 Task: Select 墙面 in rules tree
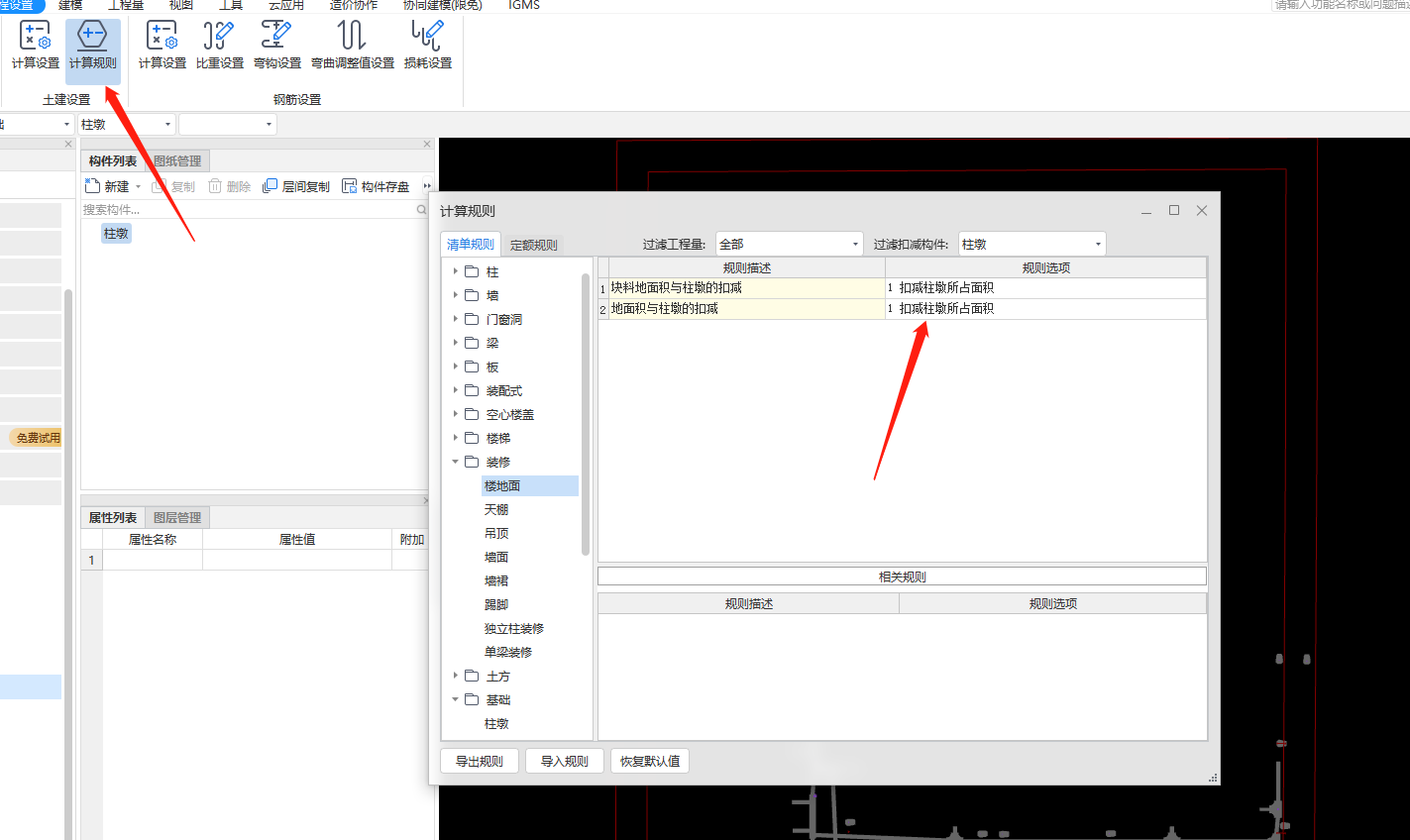(x=496, y=557)
